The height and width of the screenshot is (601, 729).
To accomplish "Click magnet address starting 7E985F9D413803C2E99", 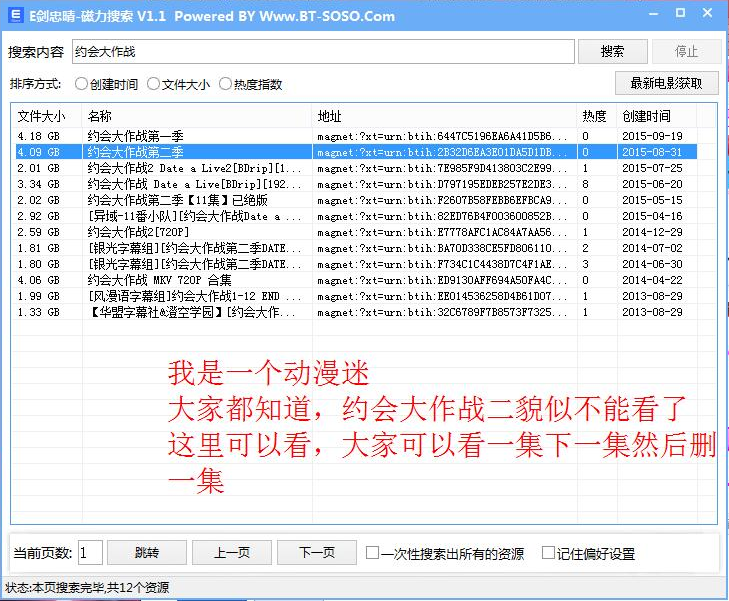I will point(442,168).
